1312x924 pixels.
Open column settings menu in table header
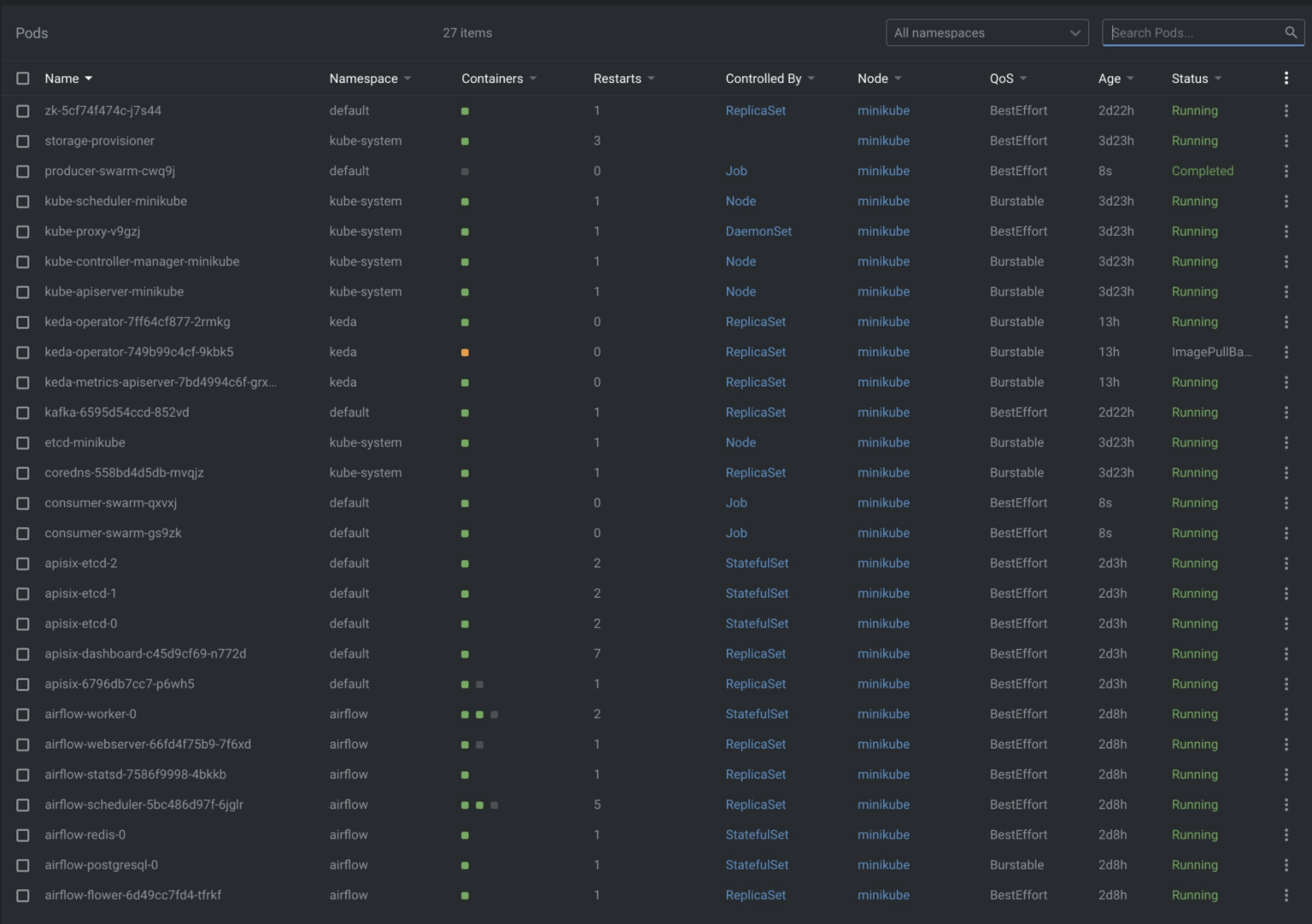(x=1286, y=79)
